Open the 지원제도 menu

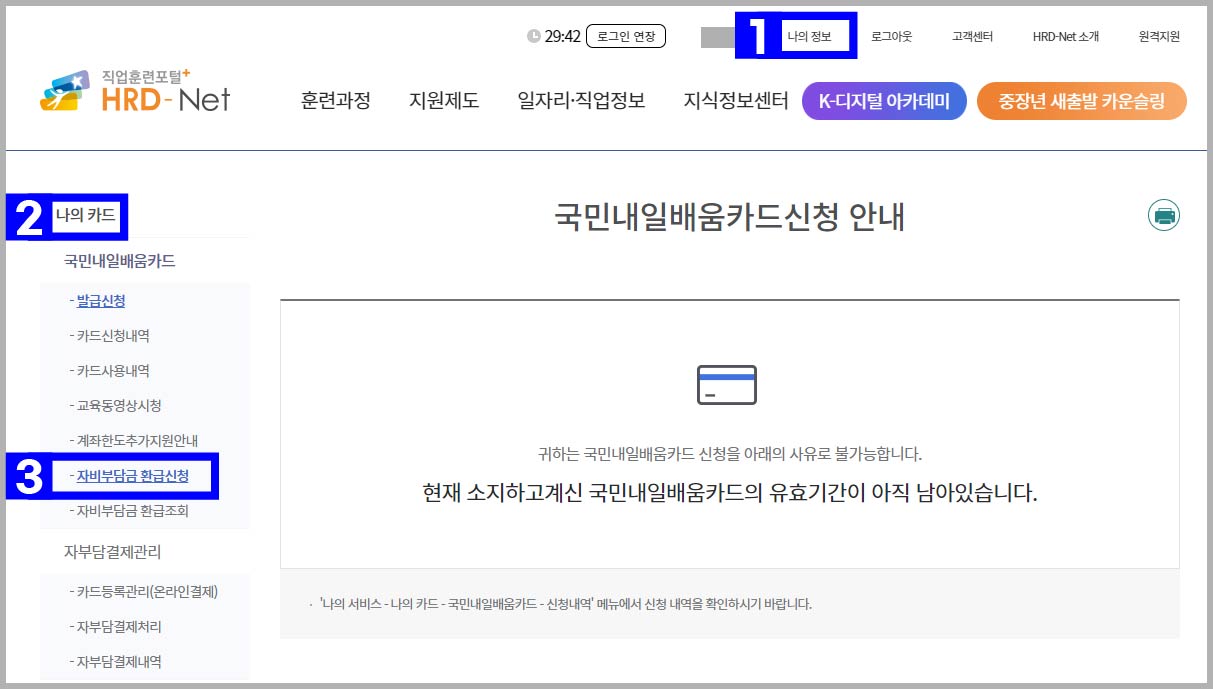[x=444, y=100]
